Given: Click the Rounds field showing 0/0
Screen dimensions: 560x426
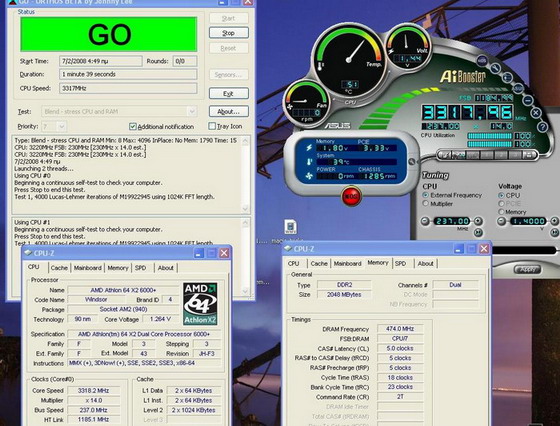Looking at the screenshot, I should tap(185, 61).
